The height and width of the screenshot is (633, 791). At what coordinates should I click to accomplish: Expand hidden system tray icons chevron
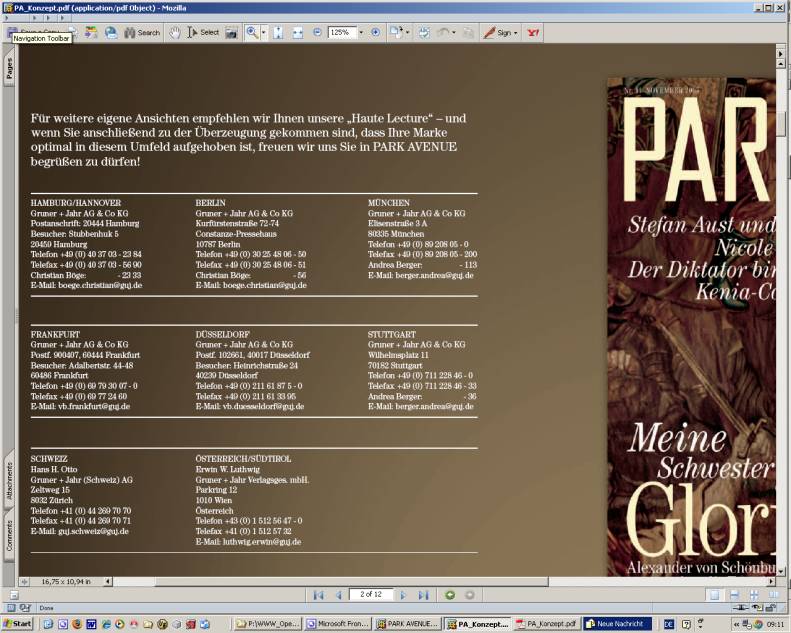pyautogui.click(x=737, y=624)
